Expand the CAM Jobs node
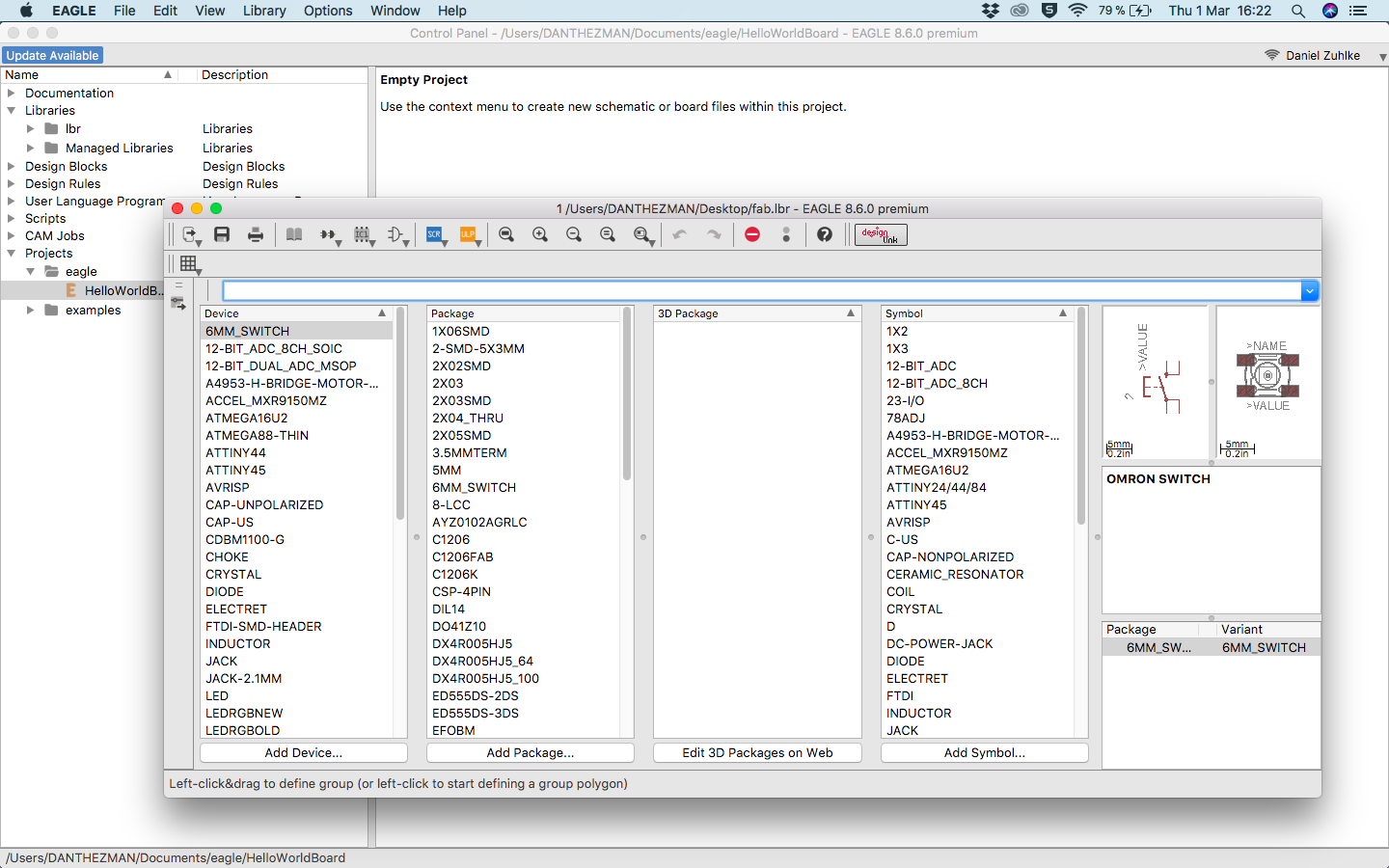Screen dimensions: 1389x868 point(11,235)
